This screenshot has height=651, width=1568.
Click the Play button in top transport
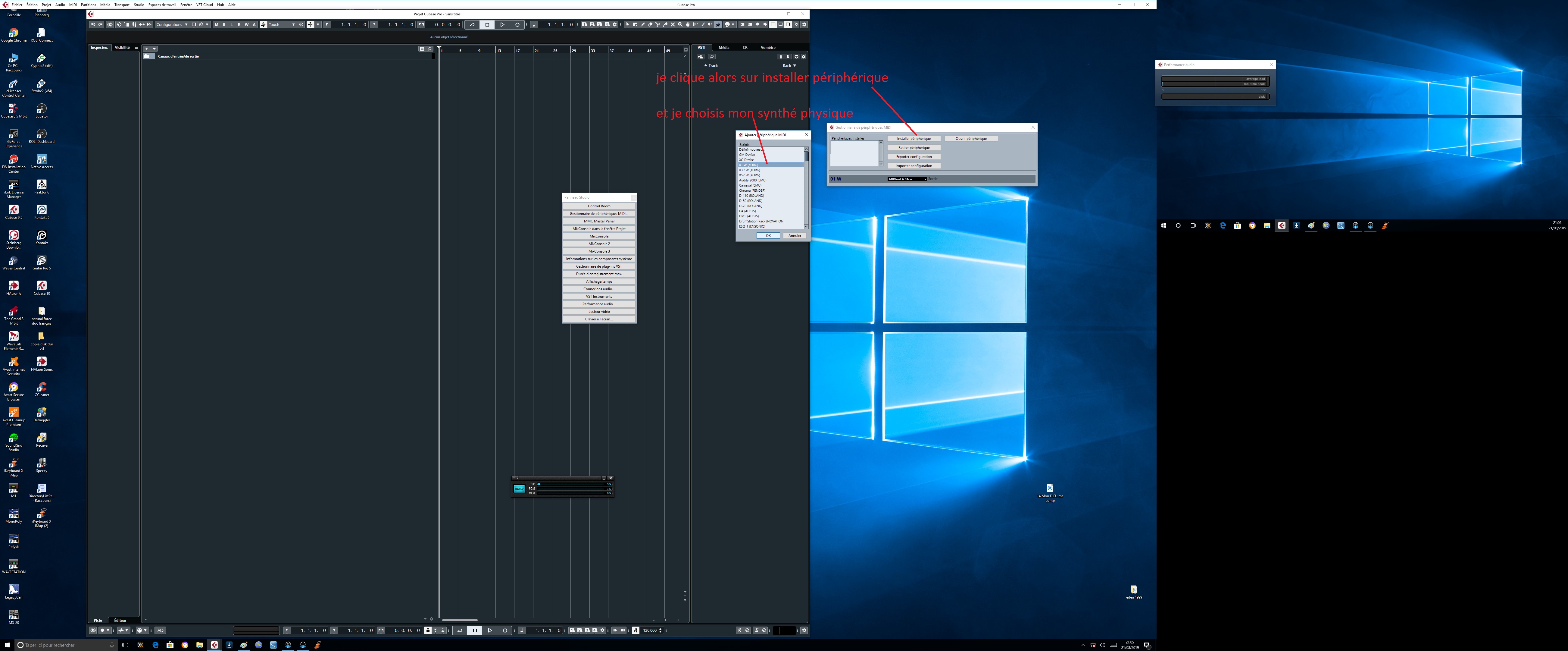502,24
